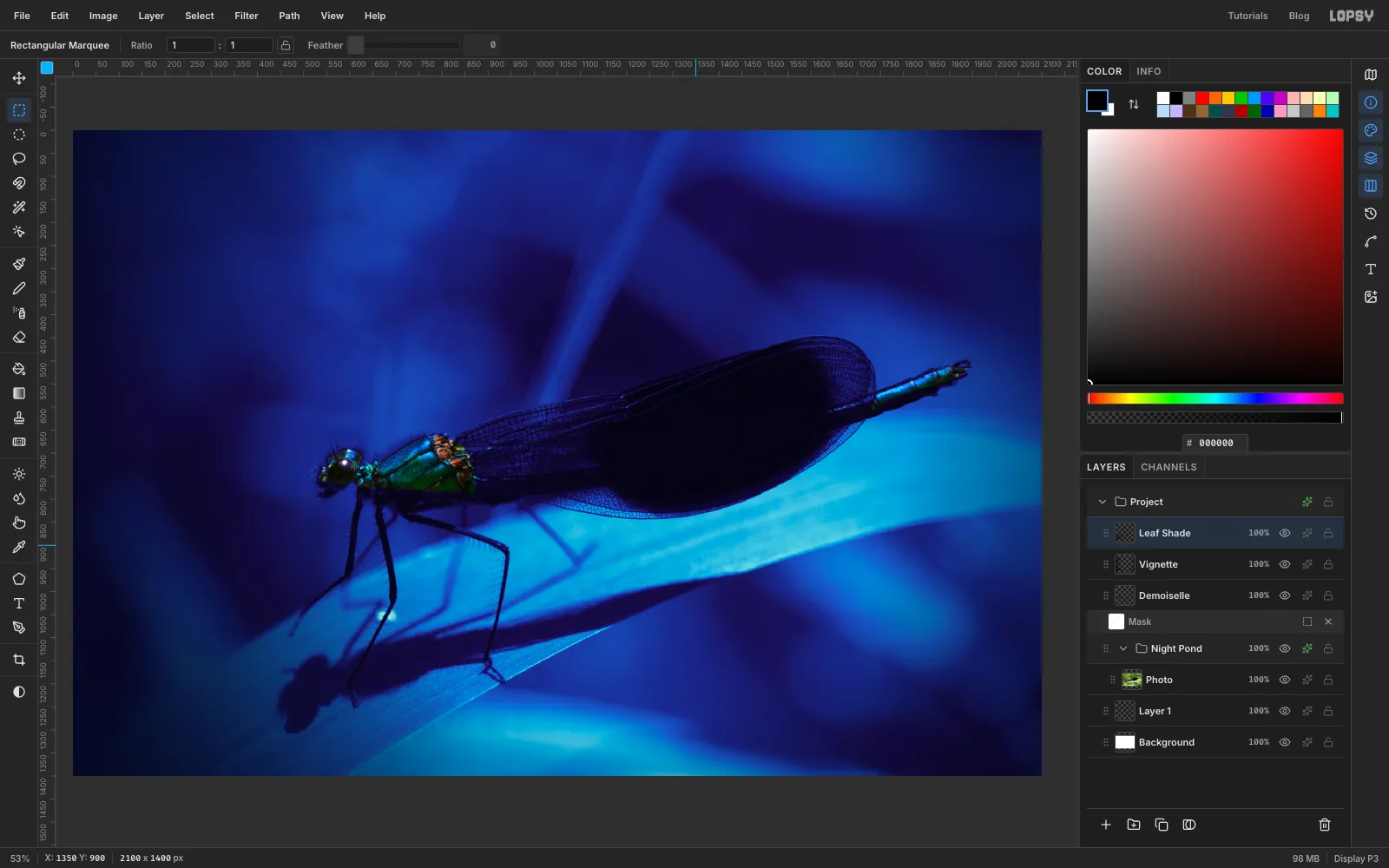The width and height of the screenshot is (1389, 868).
Task: Click the hue spectrum slider
Action: pos(1215,398)
